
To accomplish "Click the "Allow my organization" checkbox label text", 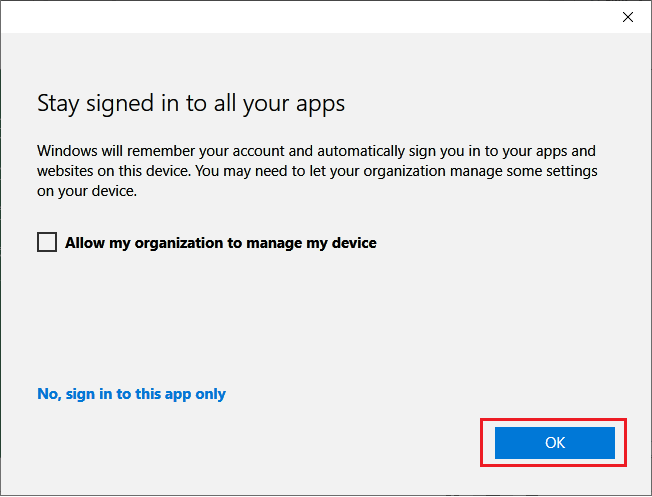I will pyautogui.click(x=220, y=242).
